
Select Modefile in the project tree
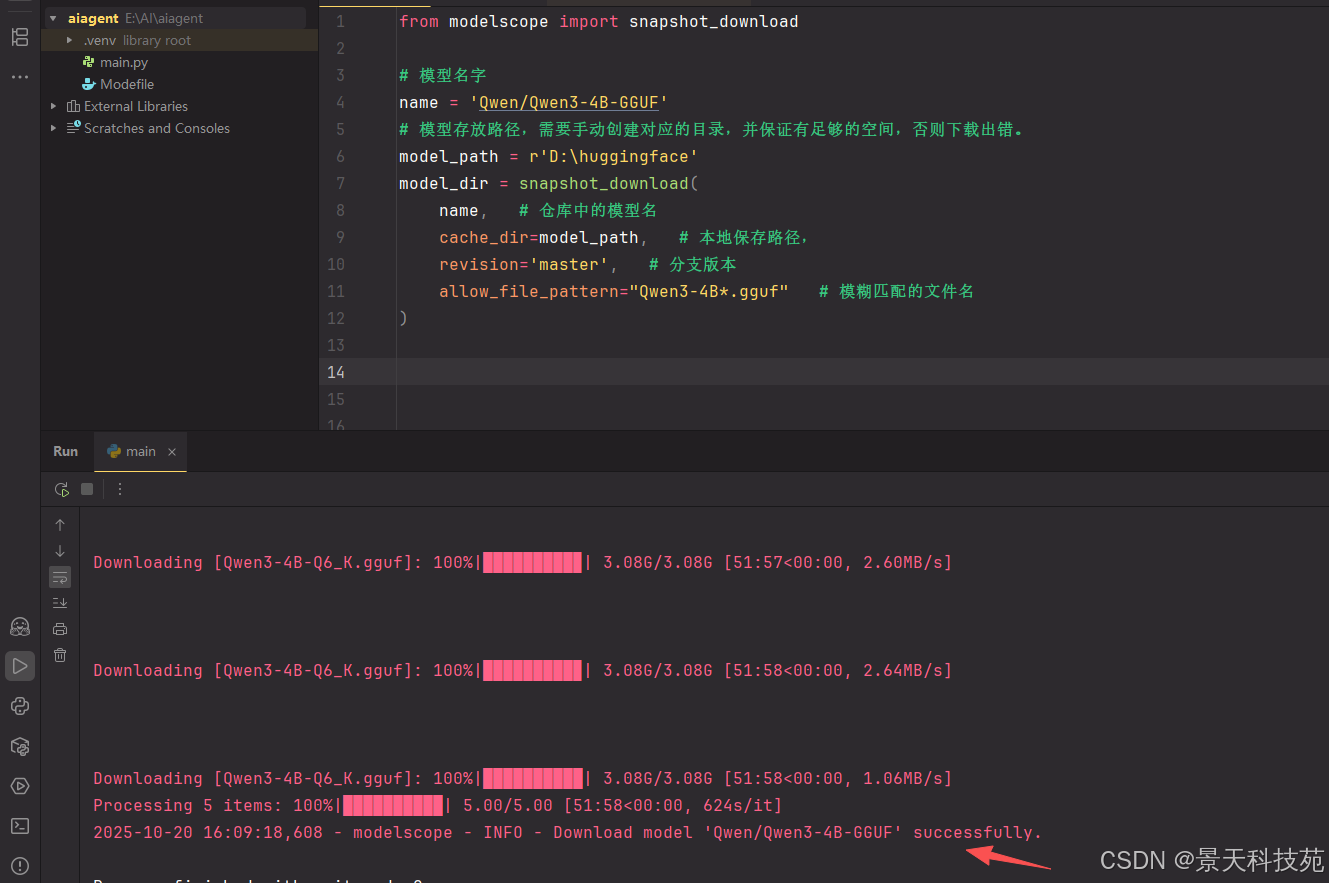[x=127, y=84]
